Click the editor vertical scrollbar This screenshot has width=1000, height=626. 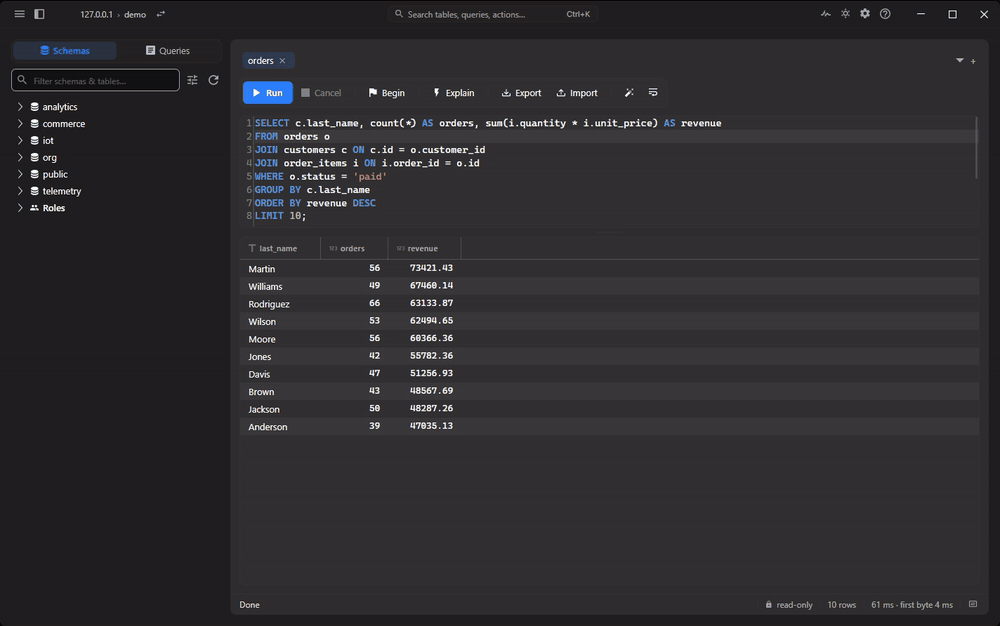[x=976, y=148]
